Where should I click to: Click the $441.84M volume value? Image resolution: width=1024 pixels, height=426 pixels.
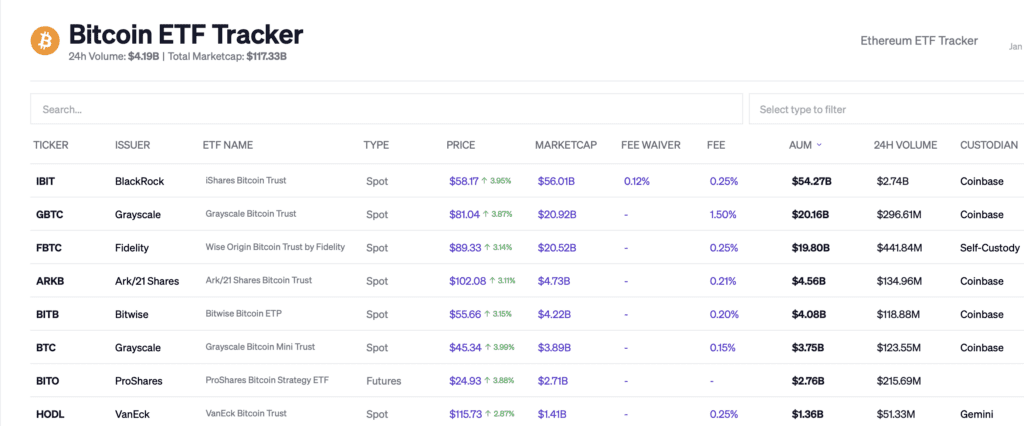point(899,248)
